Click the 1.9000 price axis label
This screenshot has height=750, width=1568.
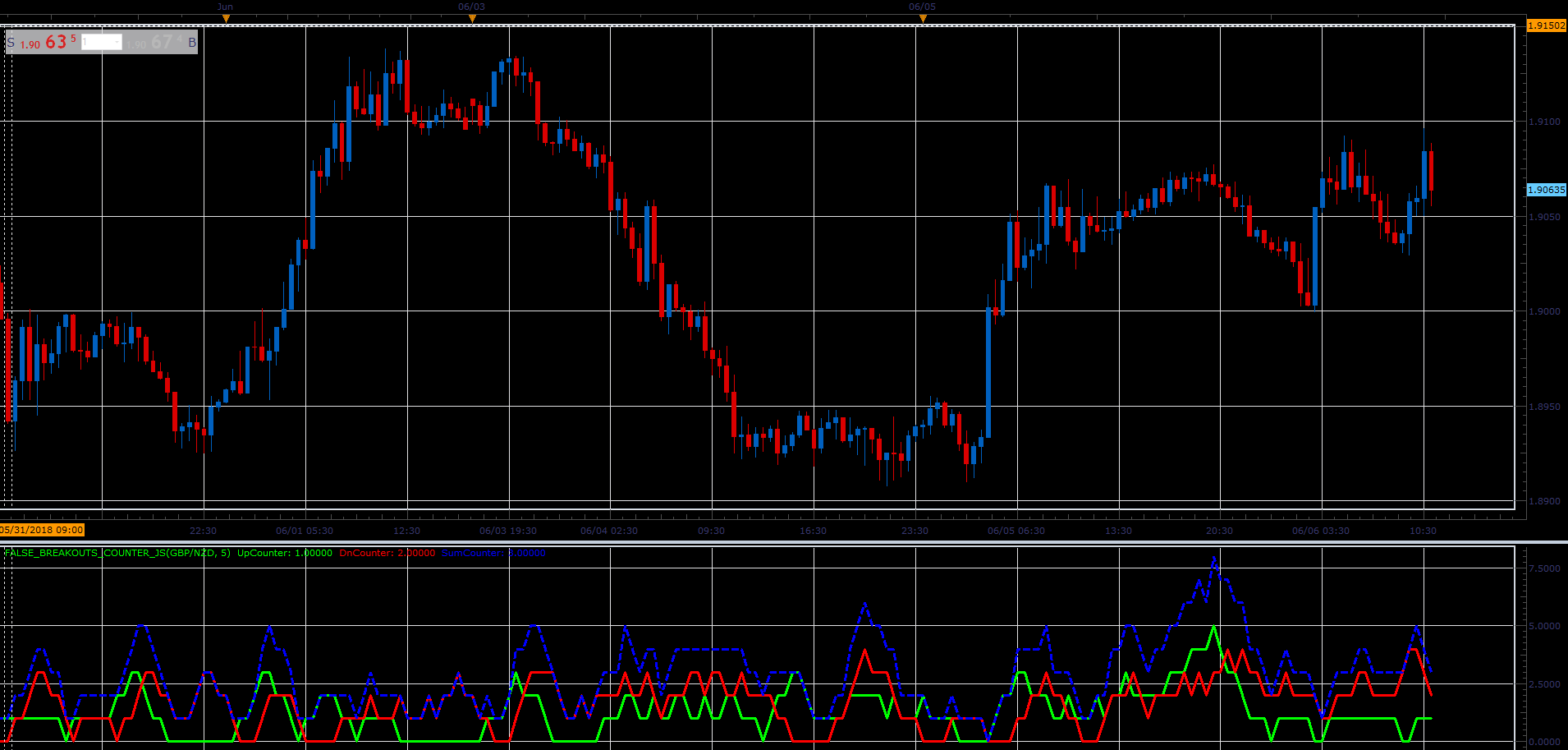pyautogui.click(x=1545, y=311)
